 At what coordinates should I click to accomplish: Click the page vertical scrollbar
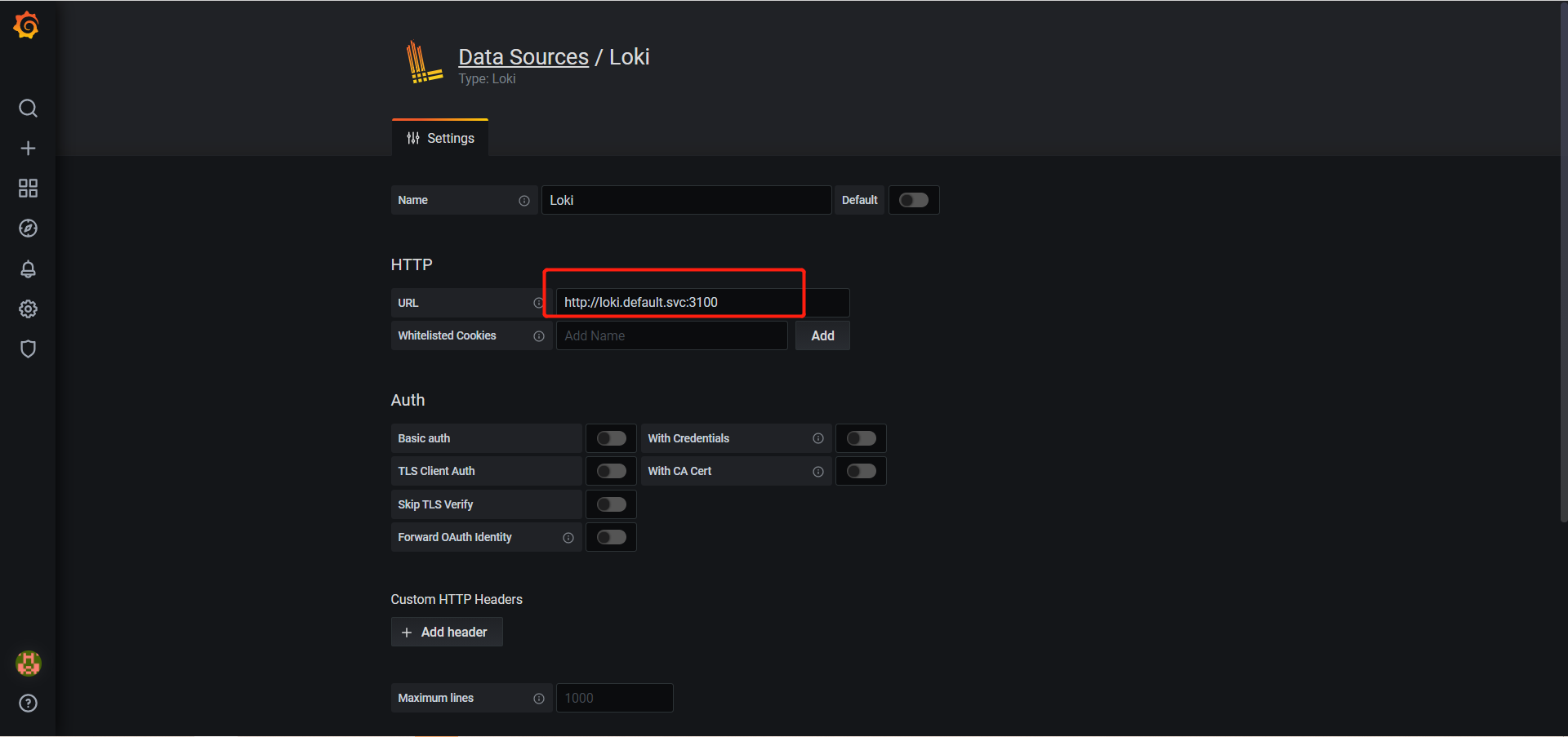coord(1563,261)
